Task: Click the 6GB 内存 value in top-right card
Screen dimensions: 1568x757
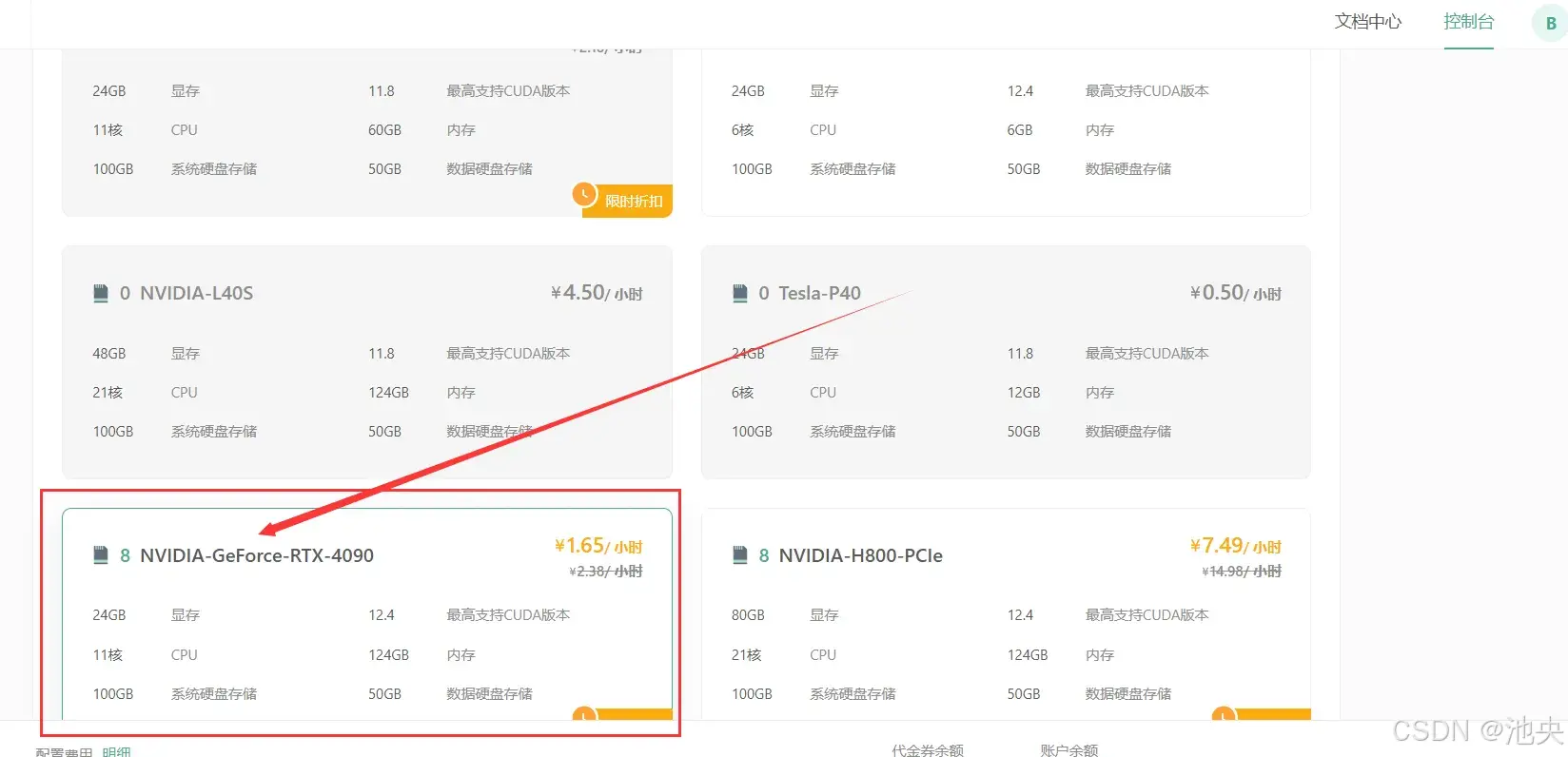Action: (x=1020, y=130)
